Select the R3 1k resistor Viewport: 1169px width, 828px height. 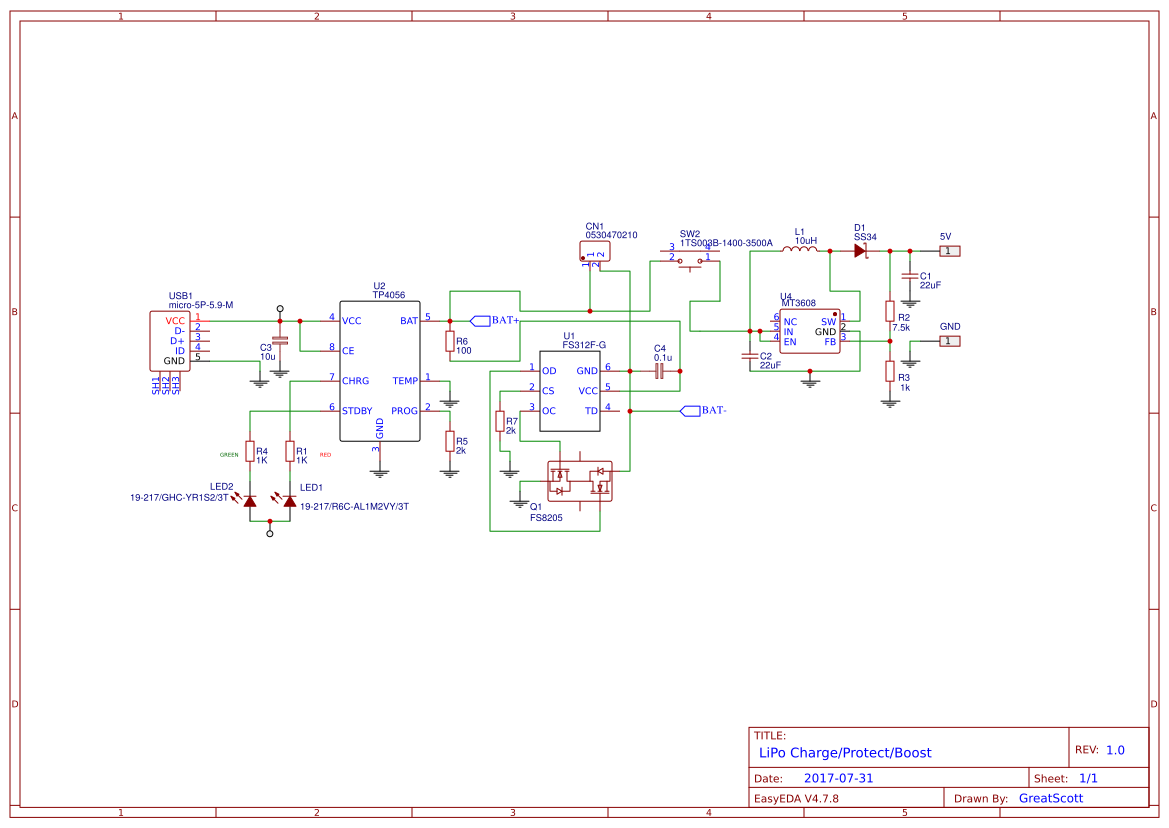click(x=889, y=371)
